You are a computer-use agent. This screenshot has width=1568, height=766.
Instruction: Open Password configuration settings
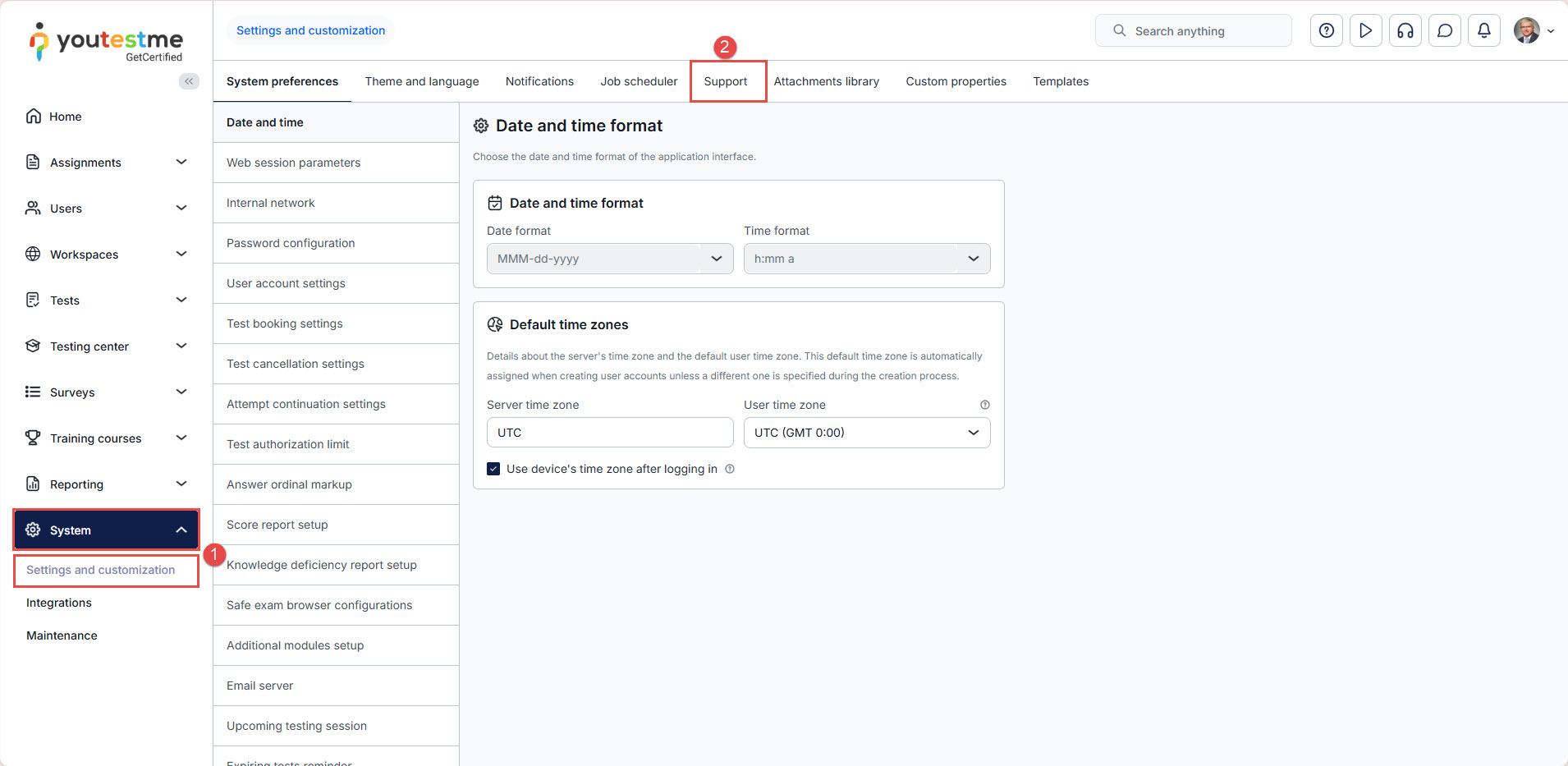pos(291,243)
